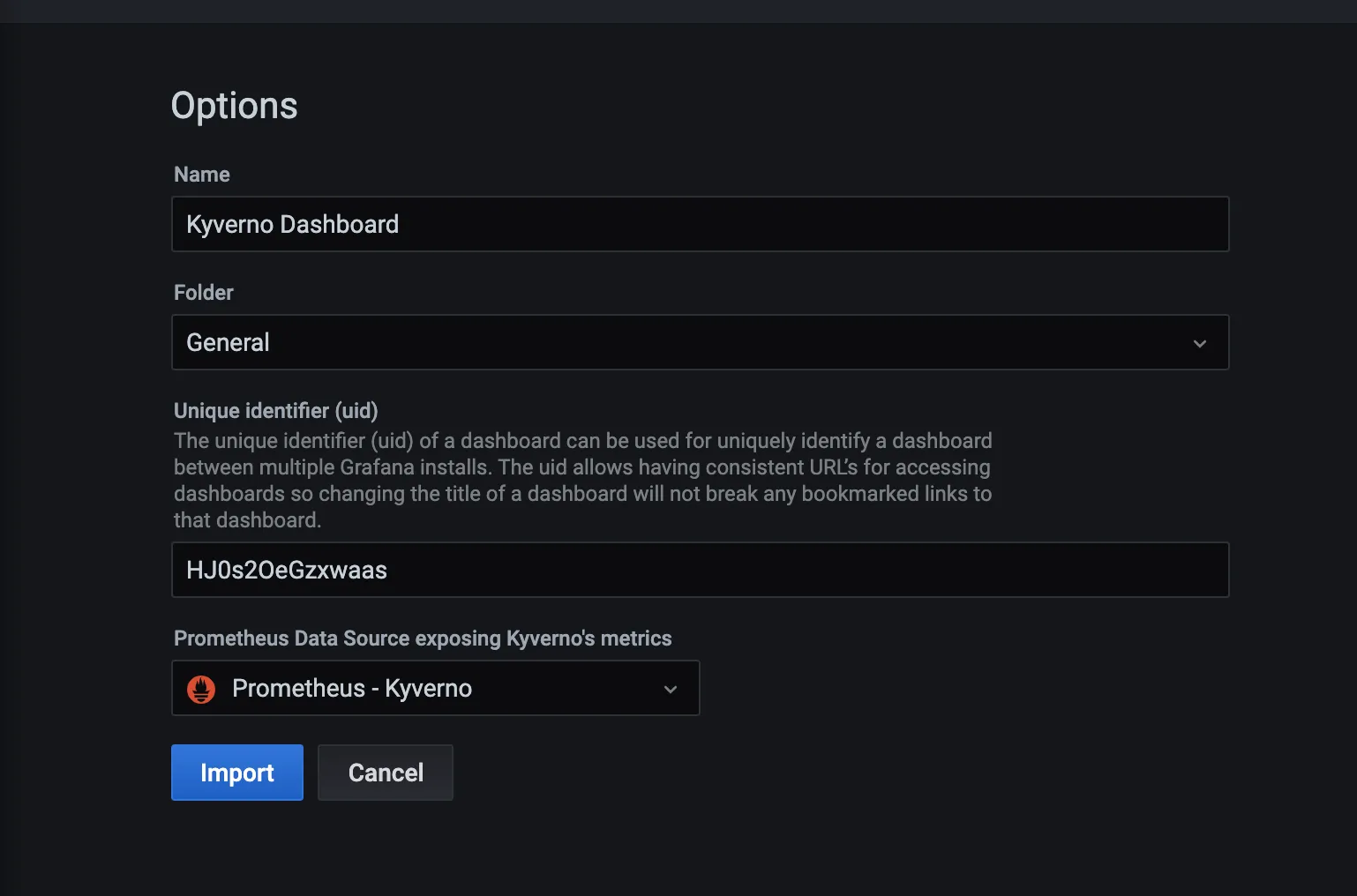Image resolution: width=1357 pixels, height=896 pixels.
Task: Click the Unique identifier (uid) label
Action: coord(275,410)
